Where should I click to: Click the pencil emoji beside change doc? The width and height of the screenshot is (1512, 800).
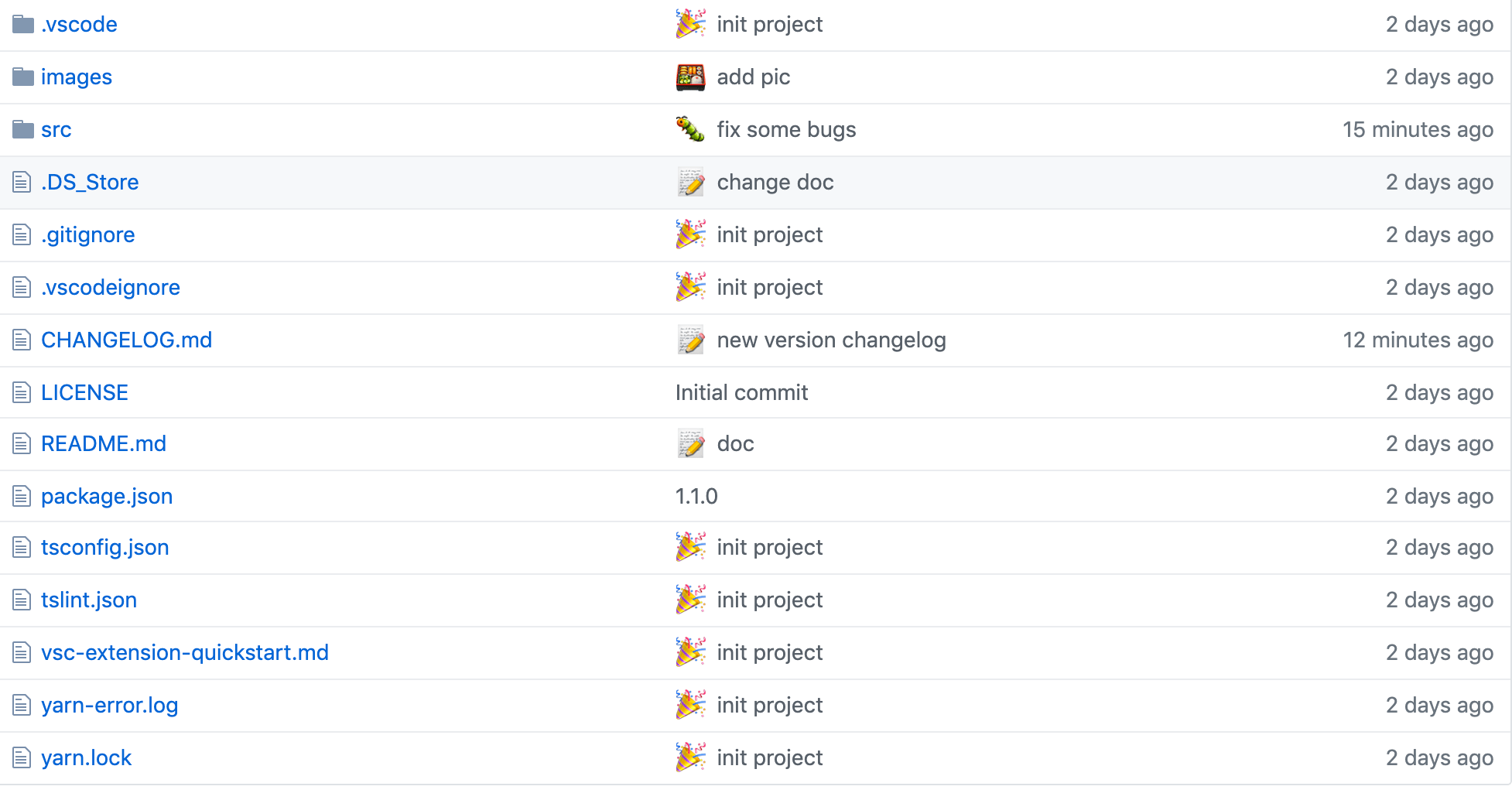(690, 182)
